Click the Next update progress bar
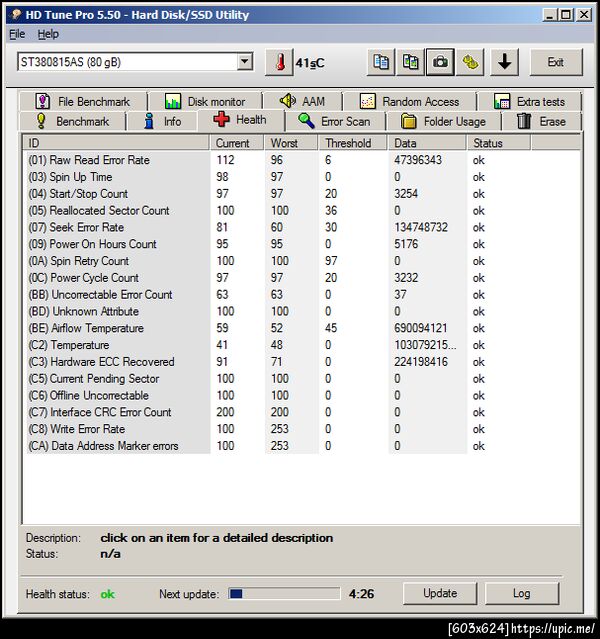This screenshot has width=600, height=639. (284, 594)
